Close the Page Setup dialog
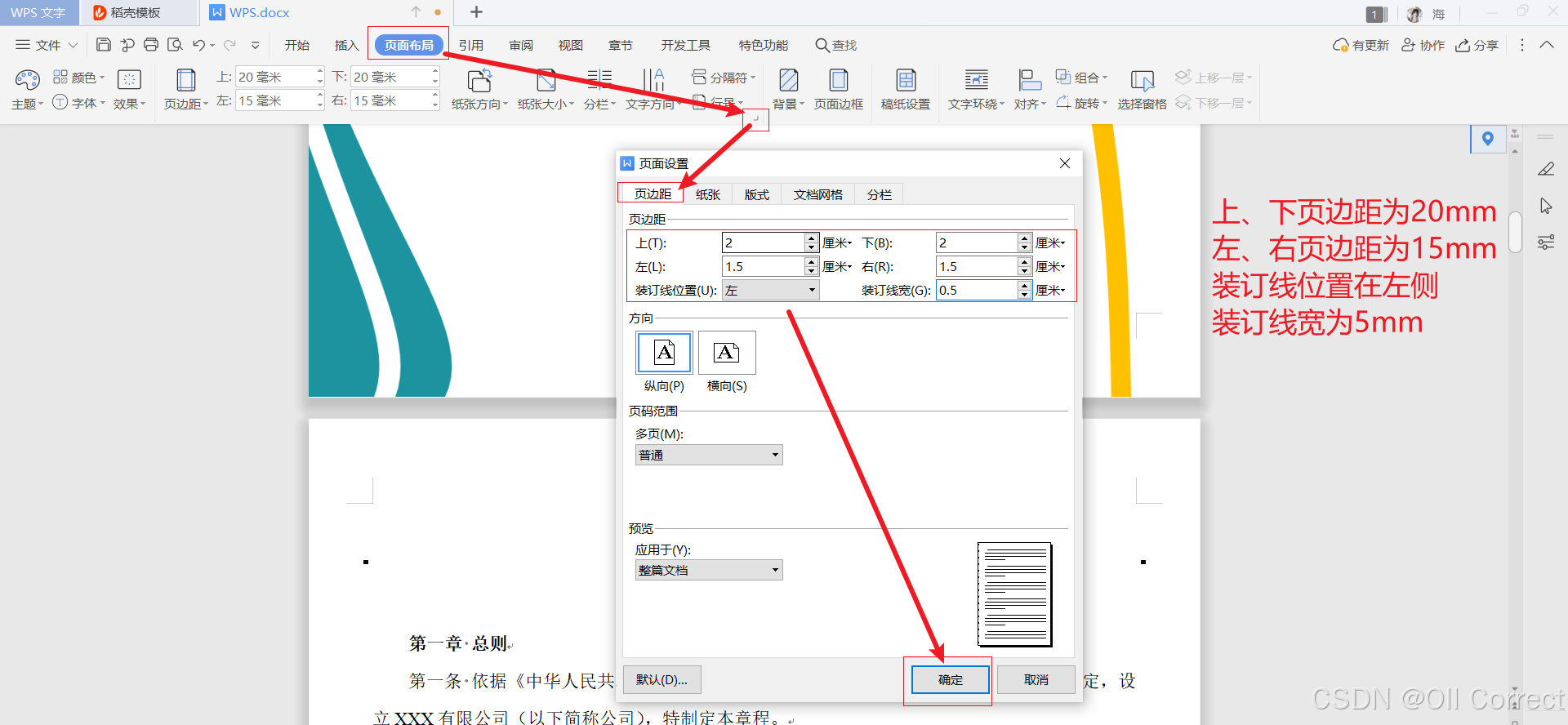The image size is (1568, 725). click(x=1064, y=163)
